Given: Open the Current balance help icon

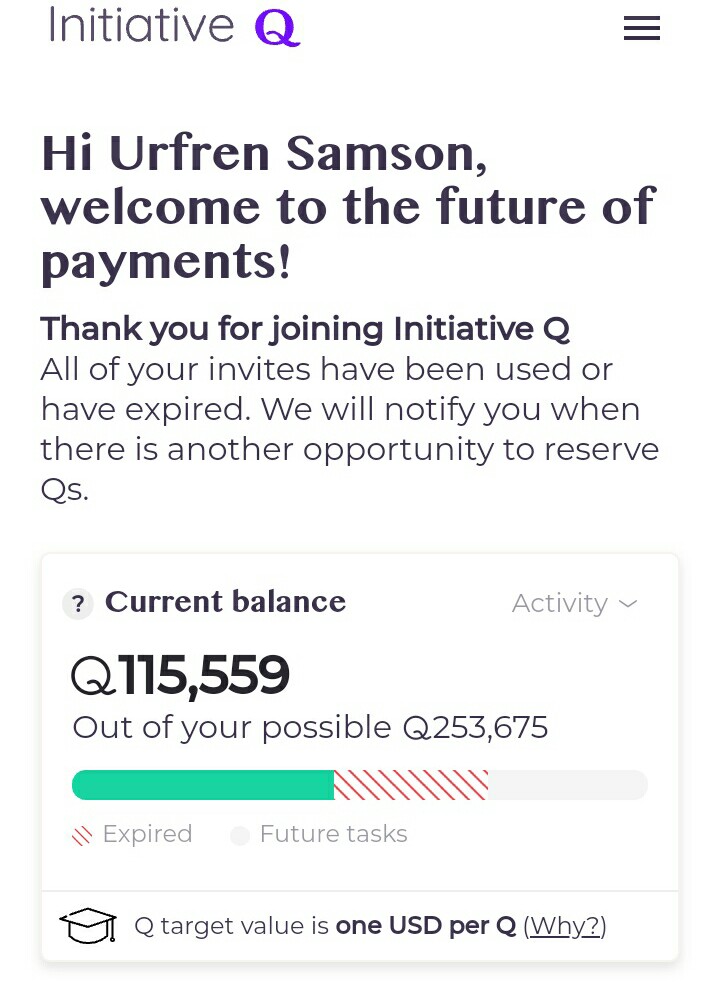Looking at the screenshot, I should coord(78,604).
